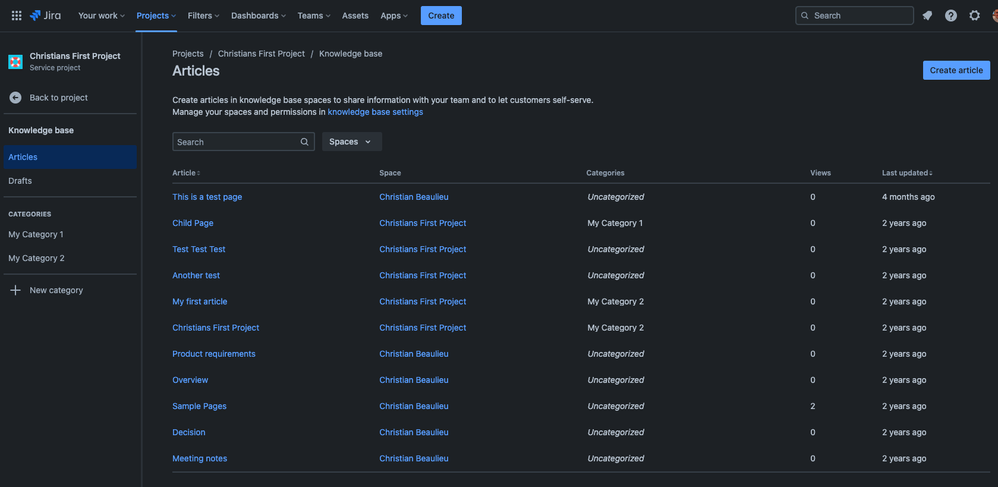Sort by the Last updated column header
The image size is (998, 487).
click(x=907, y=173)
